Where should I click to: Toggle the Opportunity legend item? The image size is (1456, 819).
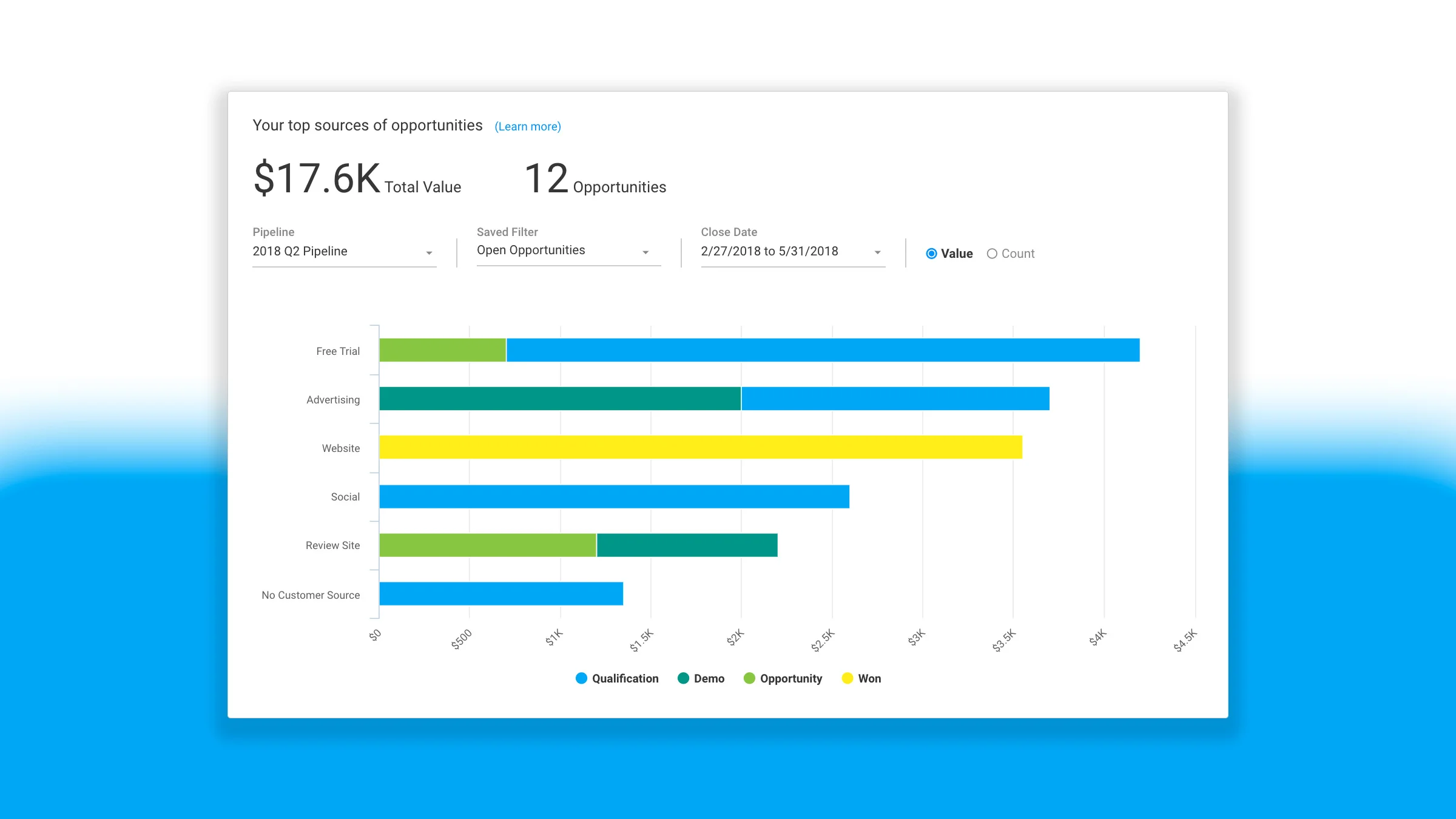pyautogui.click(x=783, y=678)
